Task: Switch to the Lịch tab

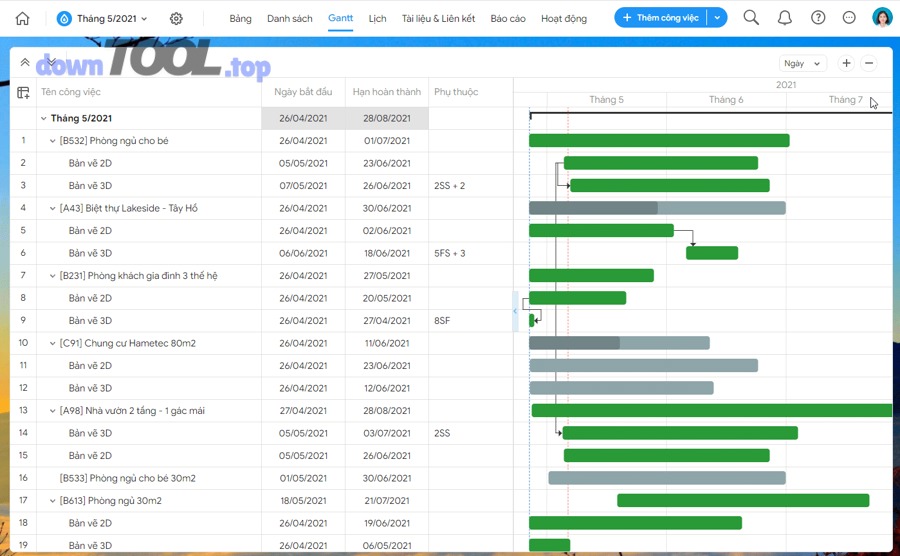Action: tap(377, 18)
